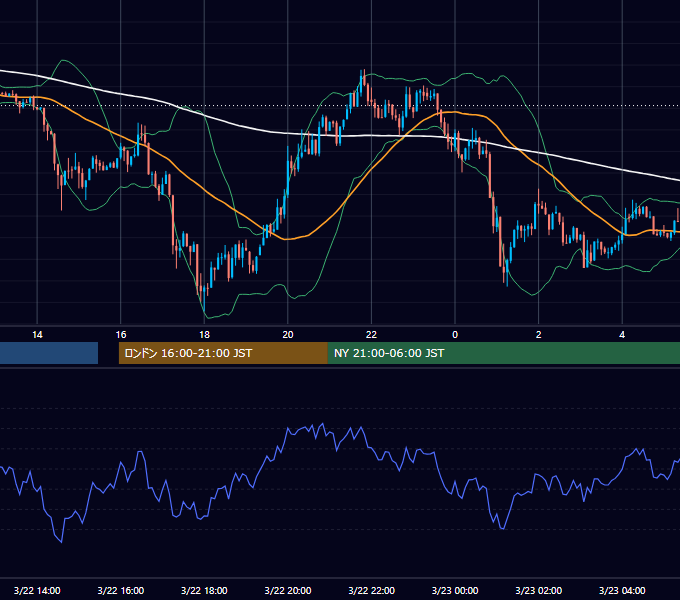Click the 3/23 02:00 date label
This screenshot has width=680, height=600.
539,590
